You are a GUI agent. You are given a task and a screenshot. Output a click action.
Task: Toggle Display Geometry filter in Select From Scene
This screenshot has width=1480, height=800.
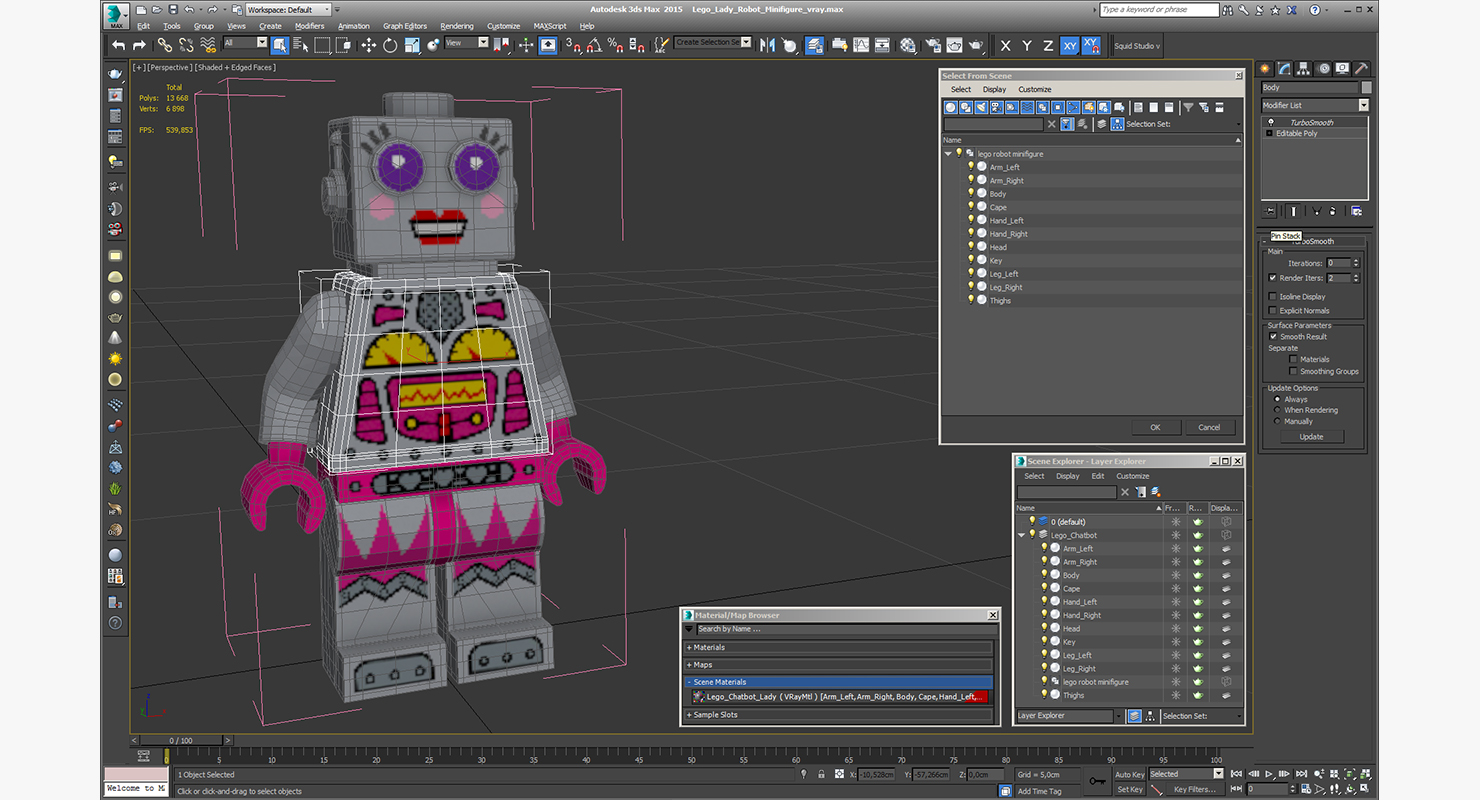pyautogui.click(x=952, y=107)
